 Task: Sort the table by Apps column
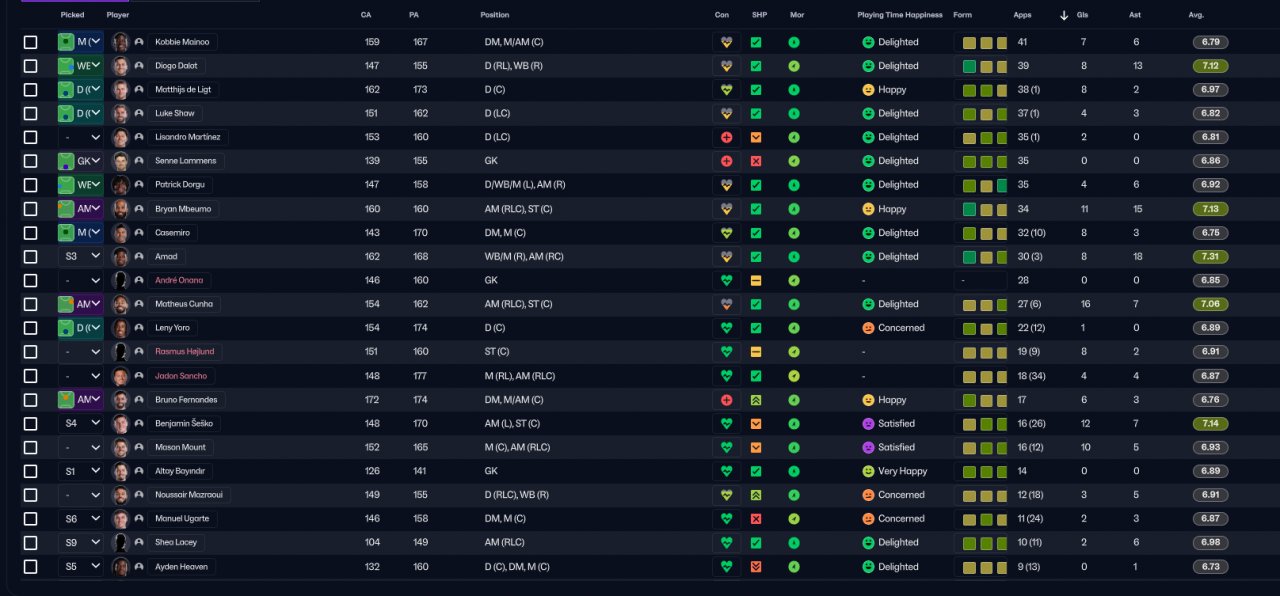point(1022,15)
